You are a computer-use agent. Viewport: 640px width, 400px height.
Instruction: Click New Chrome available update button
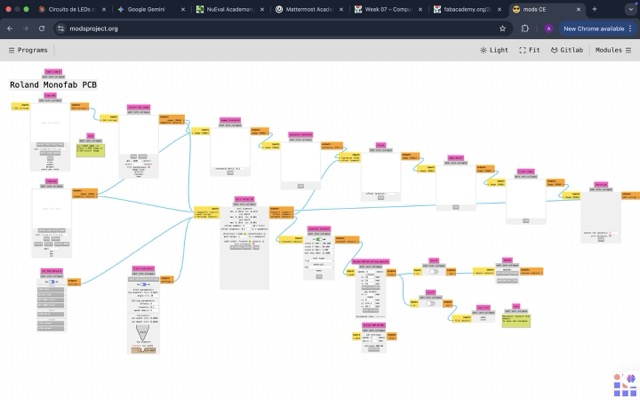(x=593, y=29)
